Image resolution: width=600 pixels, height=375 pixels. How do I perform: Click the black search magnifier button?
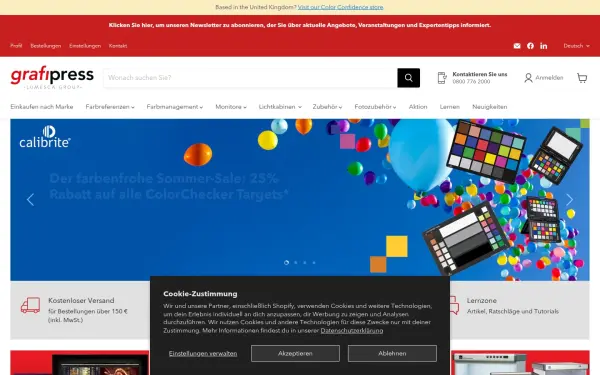tap(408, 78)
